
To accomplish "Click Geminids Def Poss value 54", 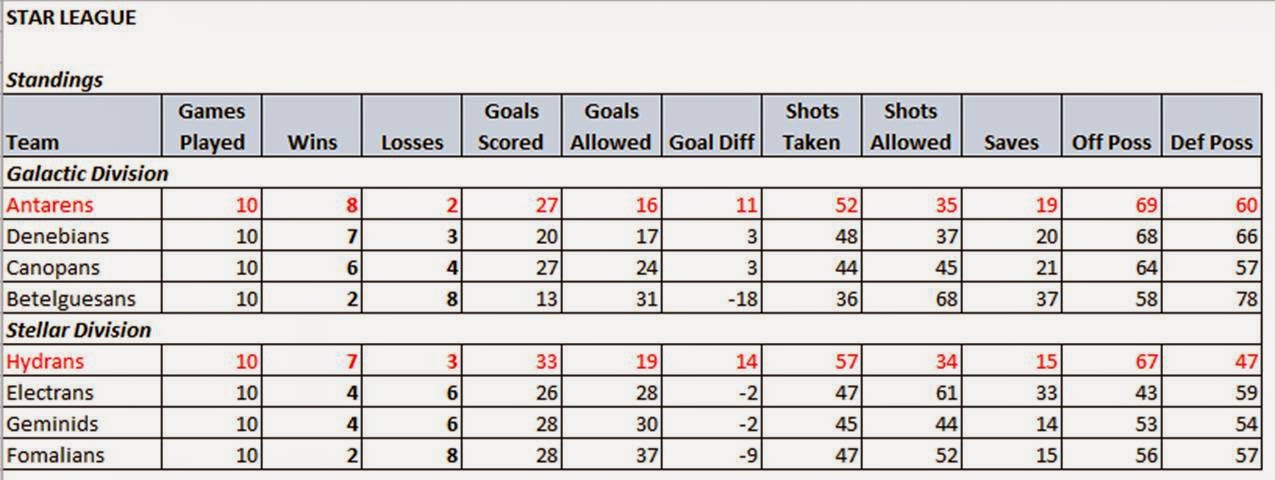I will point(1211,424).
